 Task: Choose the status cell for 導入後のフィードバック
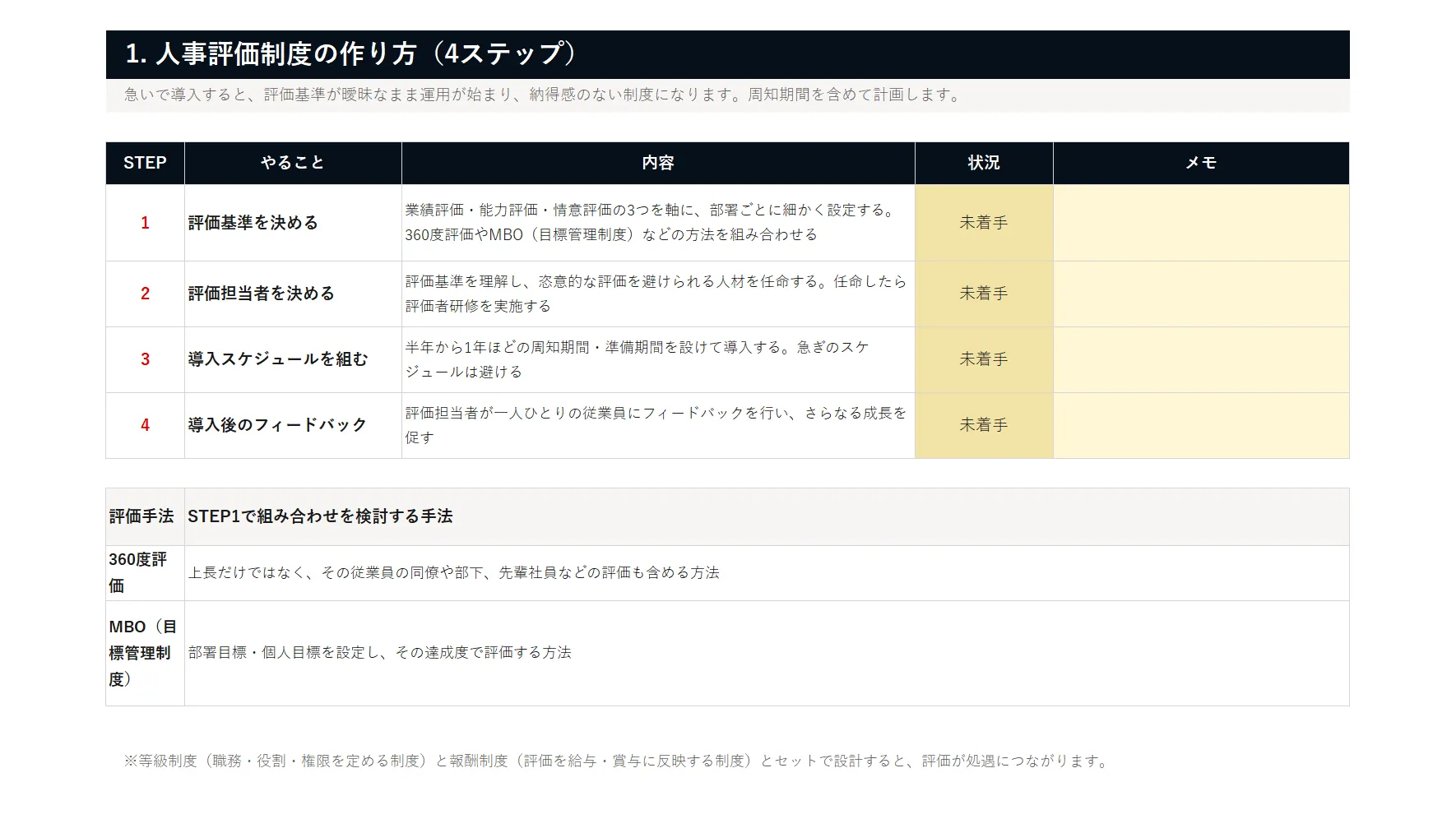(x=984, y=425)
